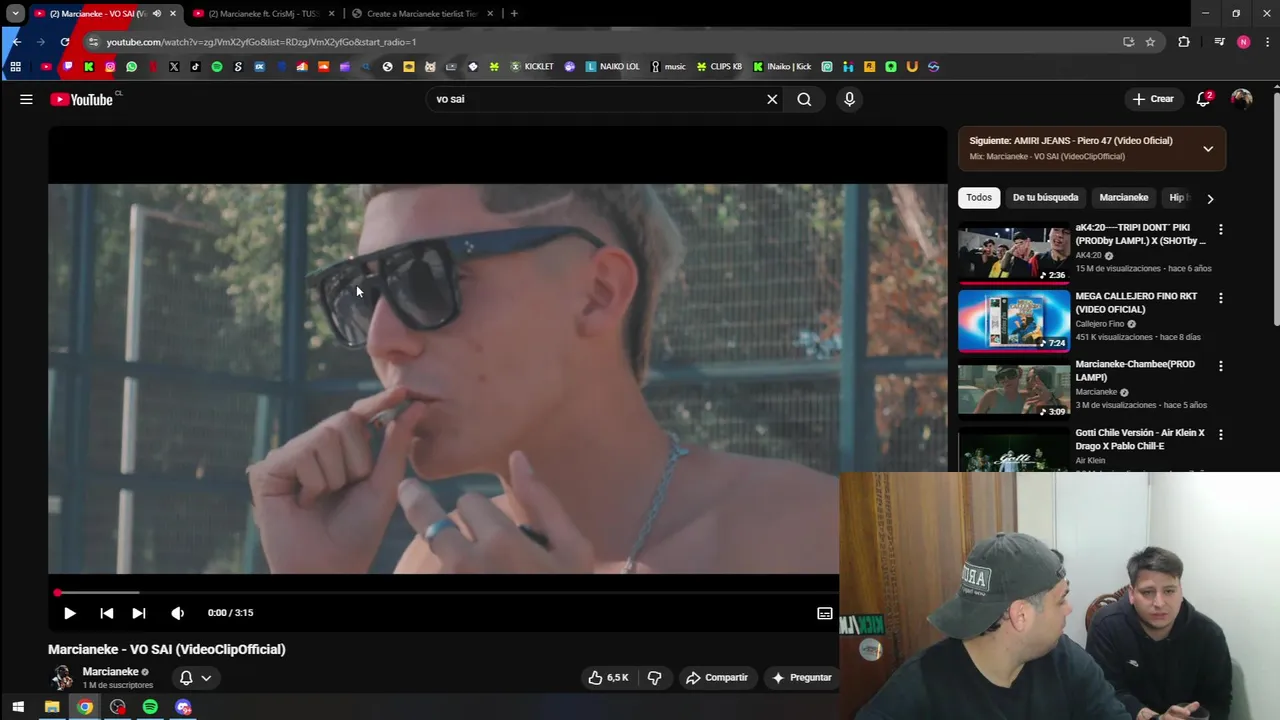This screenshot has width=1280, height=720.
Task: Open the MEGA CALLEJERO FINO RKT thumbnail
Action: [1014, 321]
